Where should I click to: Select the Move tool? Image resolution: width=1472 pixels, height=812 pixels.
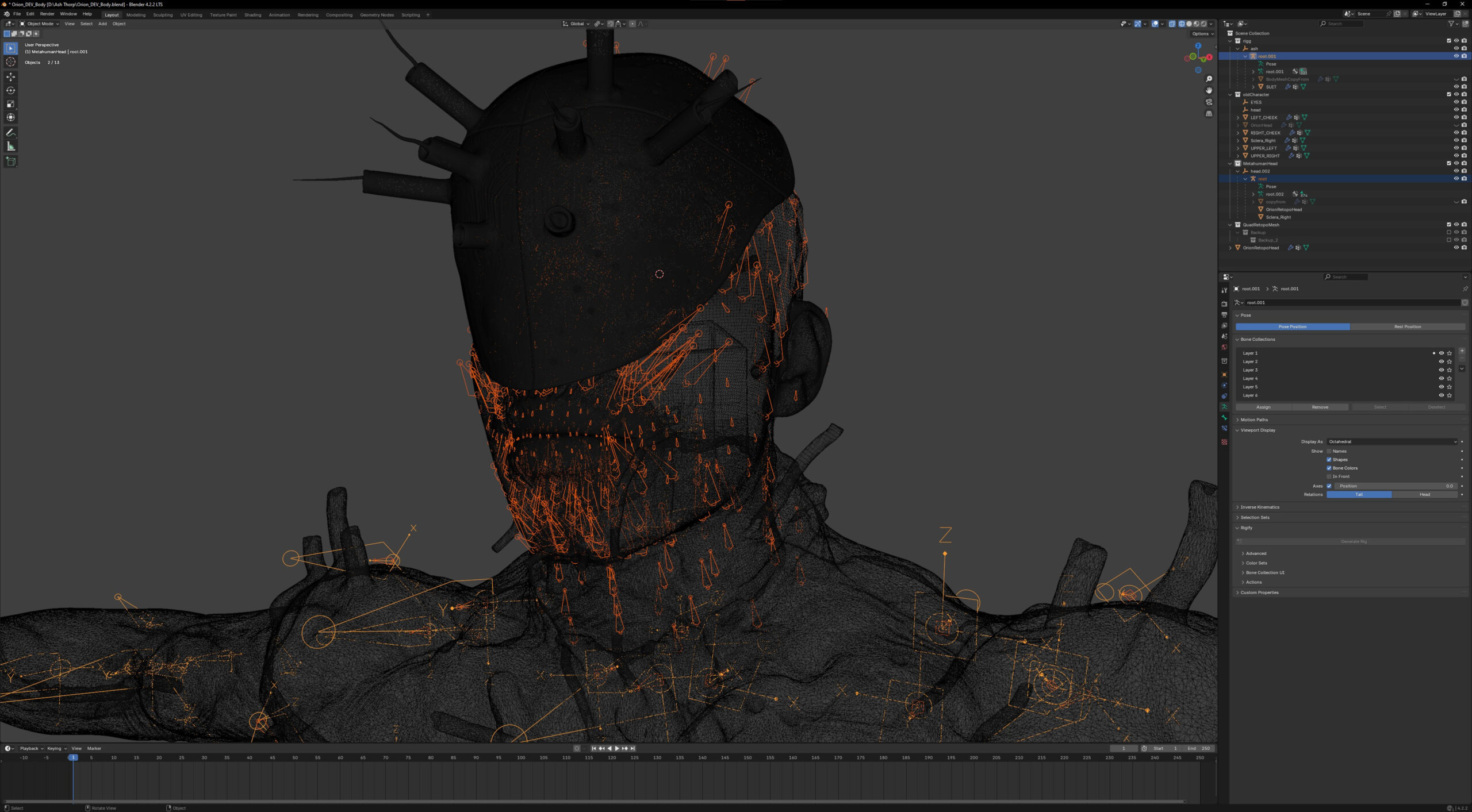coord(10,76)
